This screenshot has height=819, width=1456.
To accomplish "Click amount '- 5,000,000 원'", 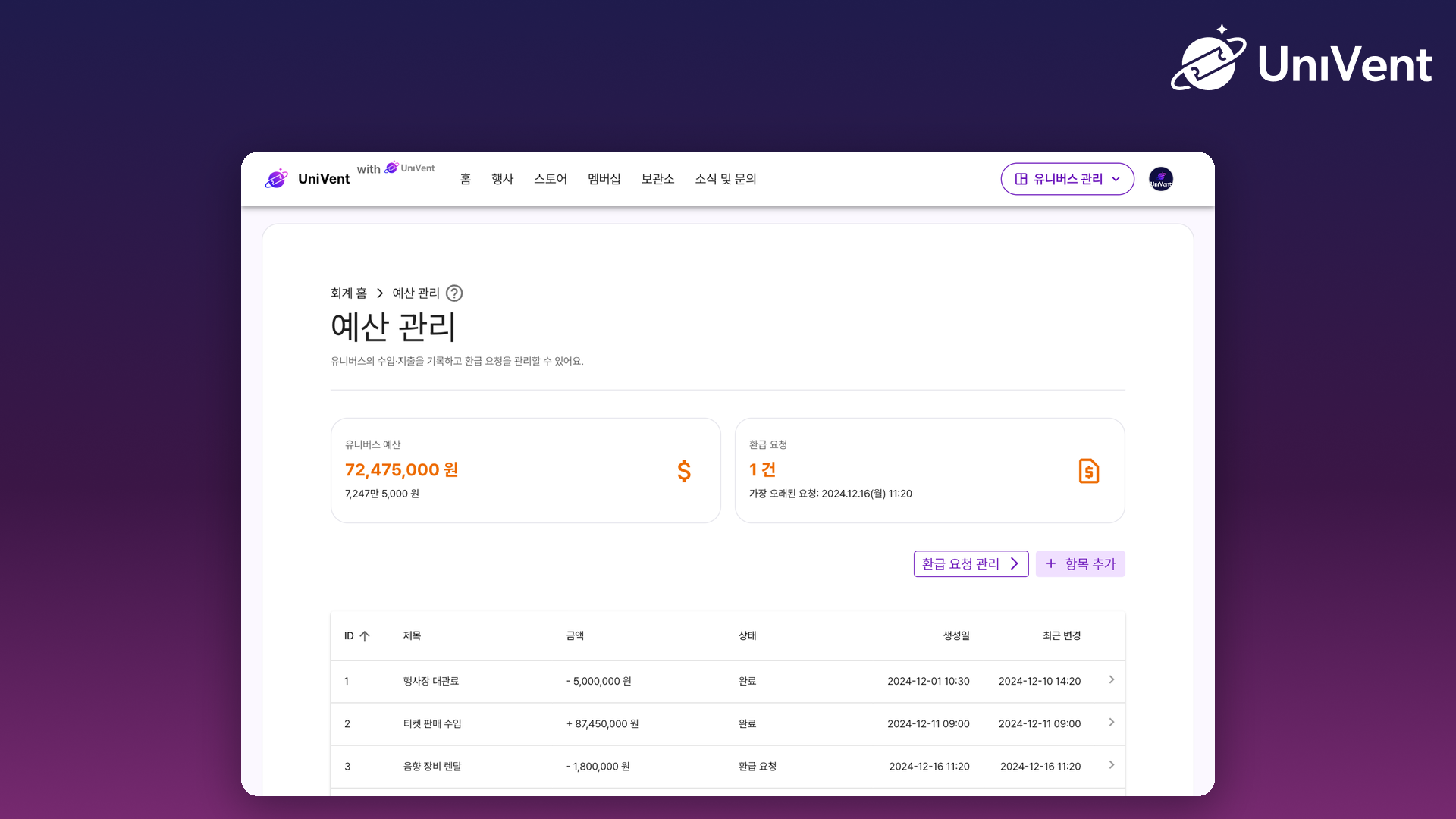I will [599, 682].
